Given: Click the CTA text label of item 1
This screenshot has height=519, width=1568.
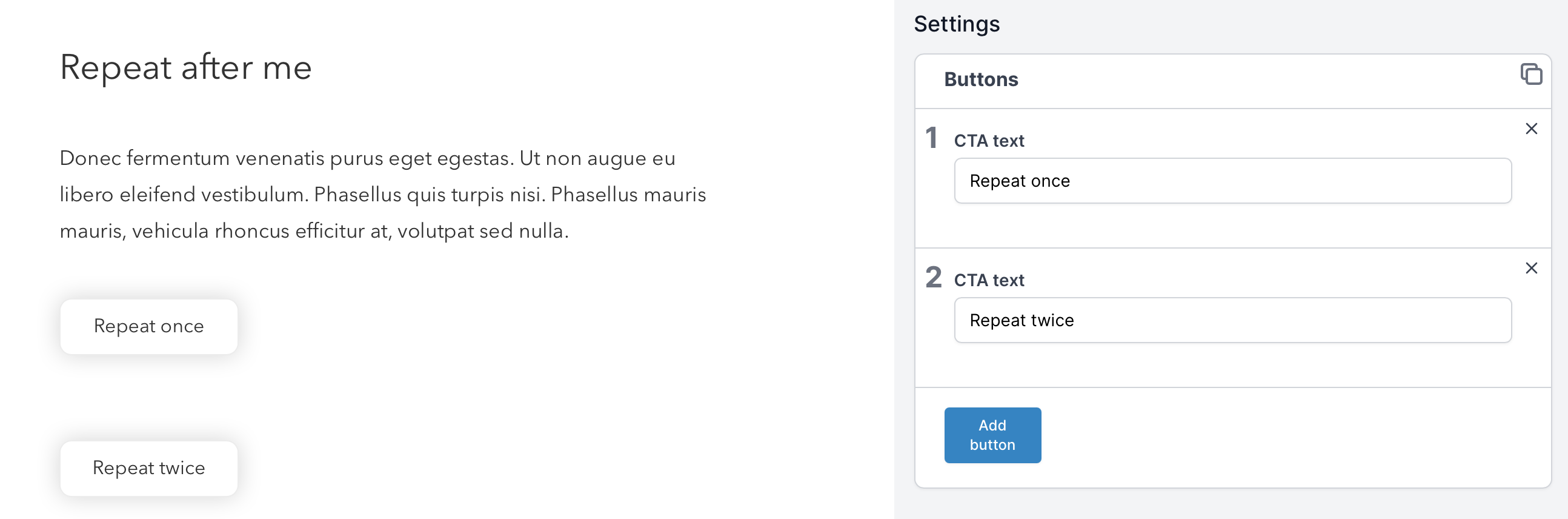Looking at the screenshot, I should [989, 141].
